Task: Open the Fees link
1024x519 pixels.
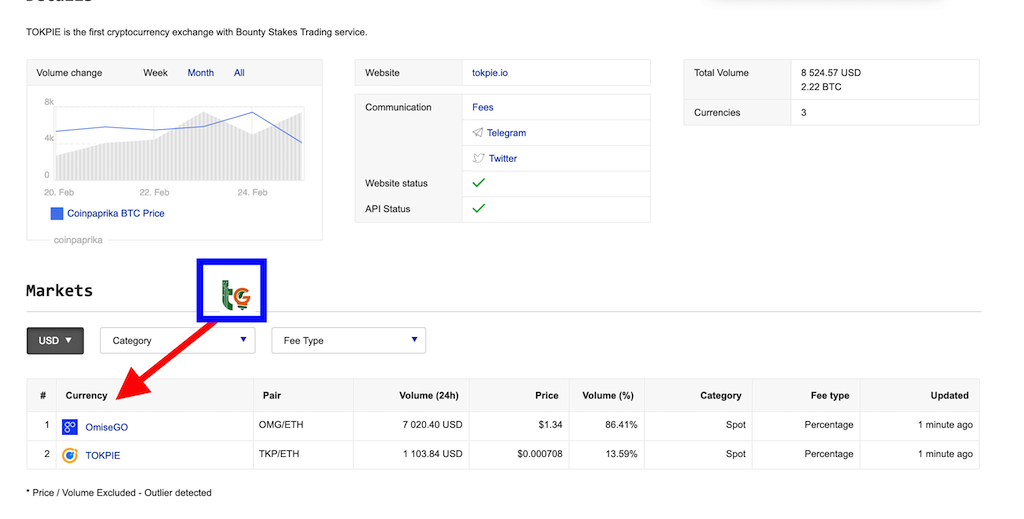Action: click(483, 107)
